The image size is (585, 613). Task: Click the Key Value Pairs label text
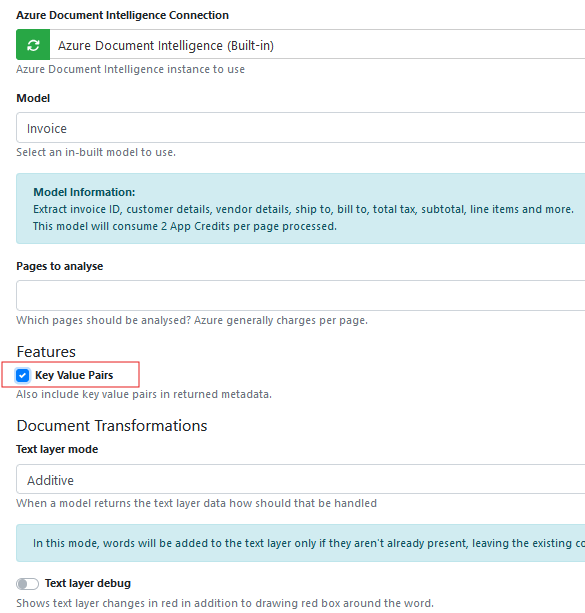(x=74, y=375)
